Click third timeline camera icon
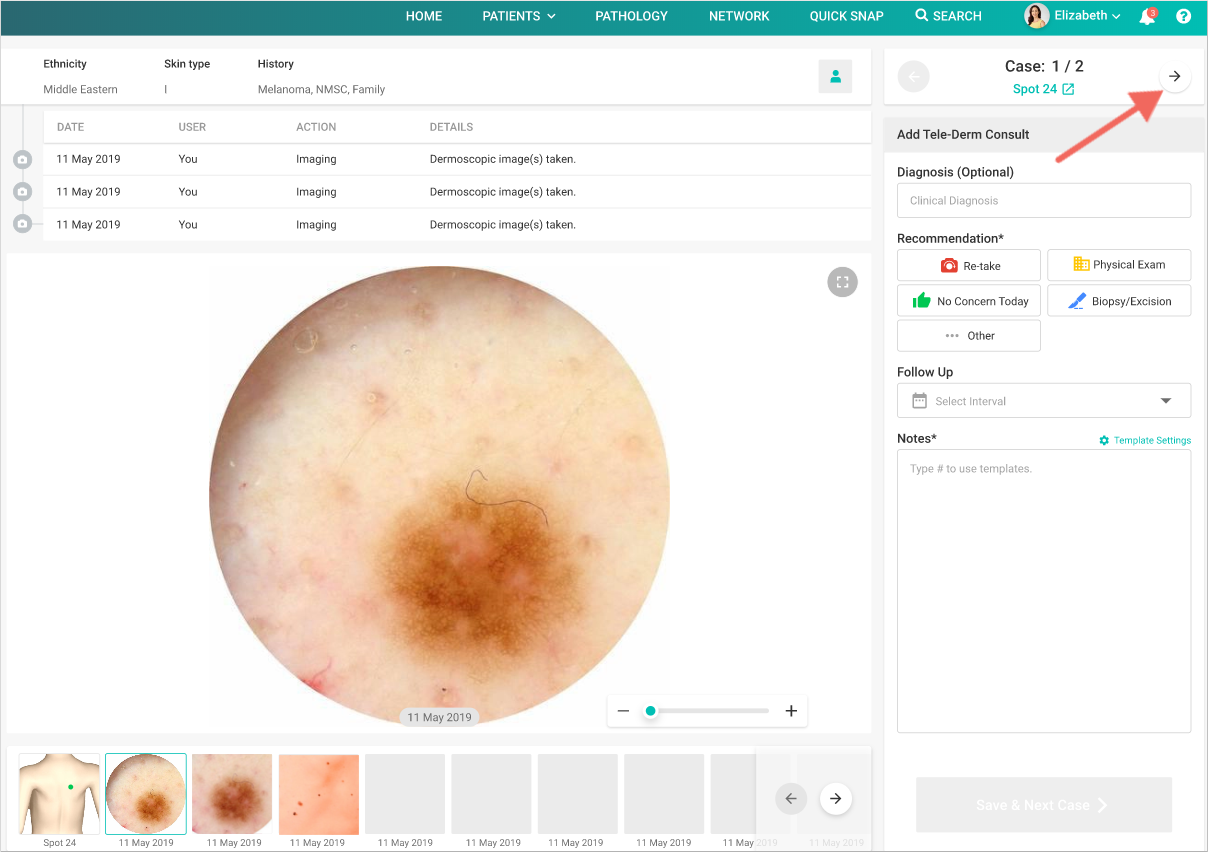Image resolution: width=1208 pixels, height=852 pixels. (23, 223)
